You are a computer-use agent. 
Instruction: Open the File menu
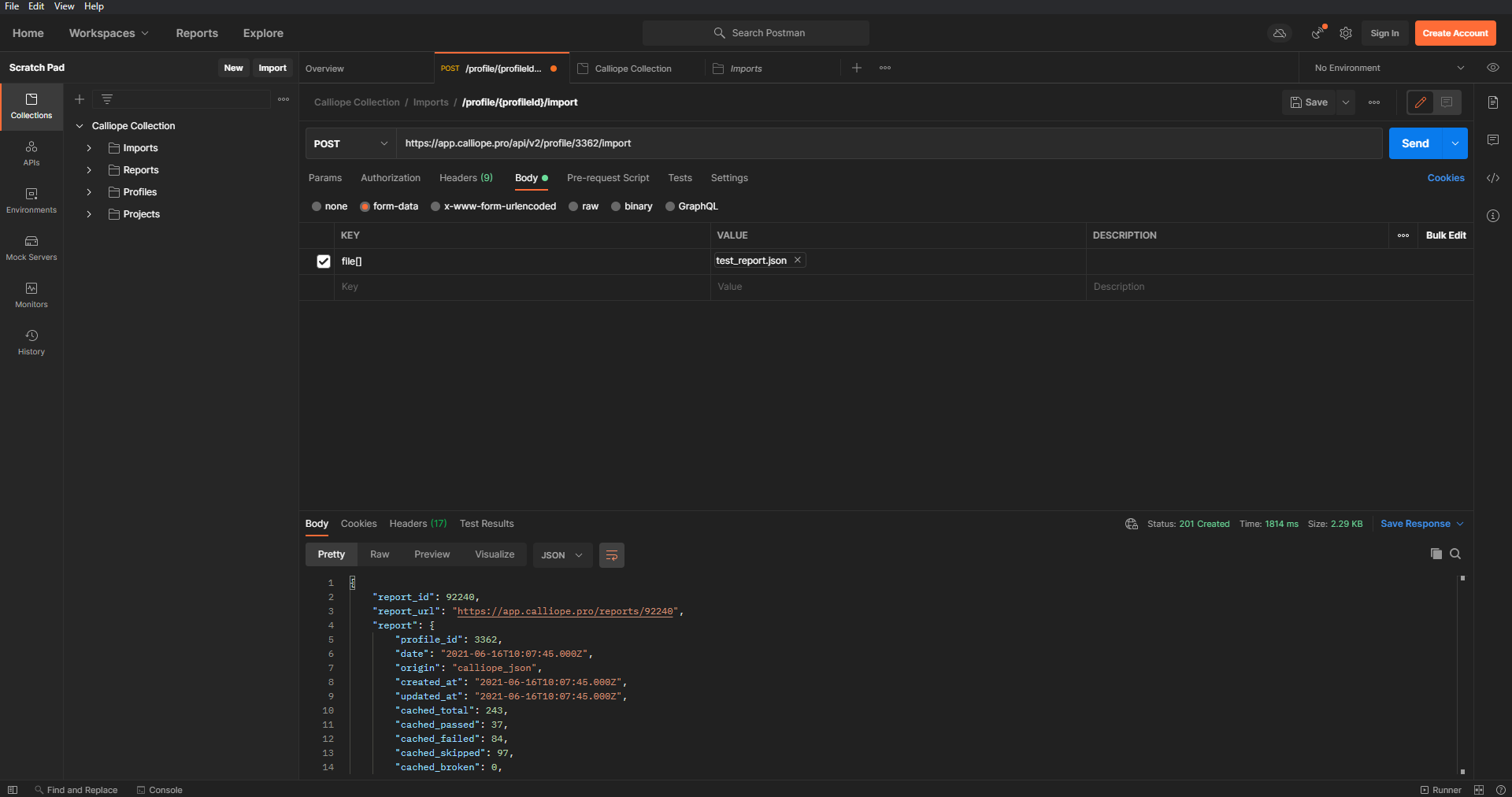click(12, 6)
